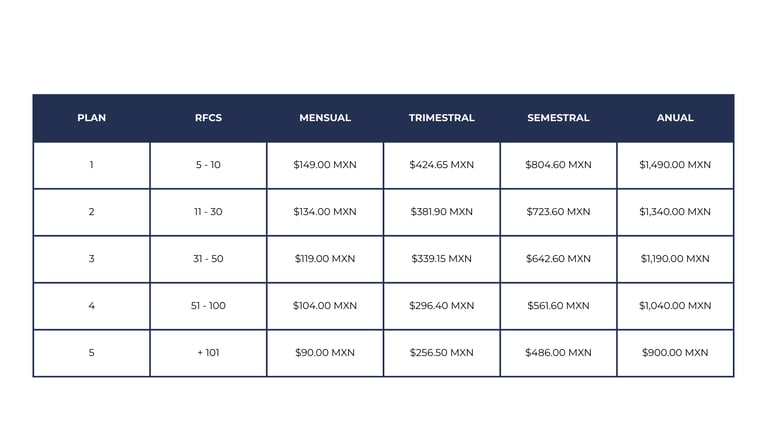Click the $561.60 MXN semestral price
The width and height of the screenshot is (768, 445).
point(558,306)
